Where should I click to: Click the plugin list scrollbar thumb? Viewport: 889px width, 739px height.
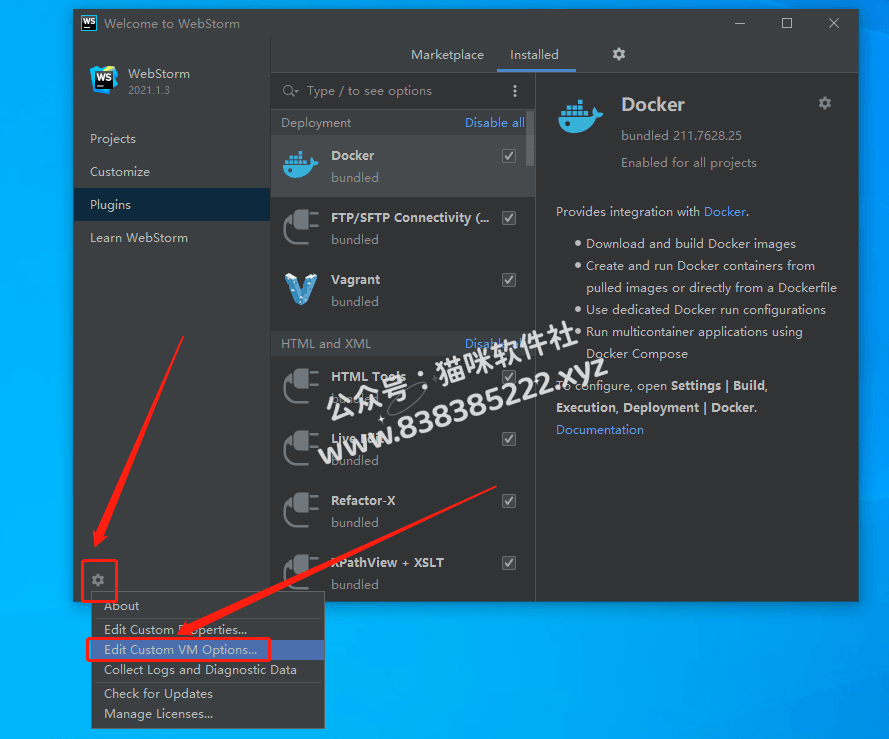coord(530,140)
